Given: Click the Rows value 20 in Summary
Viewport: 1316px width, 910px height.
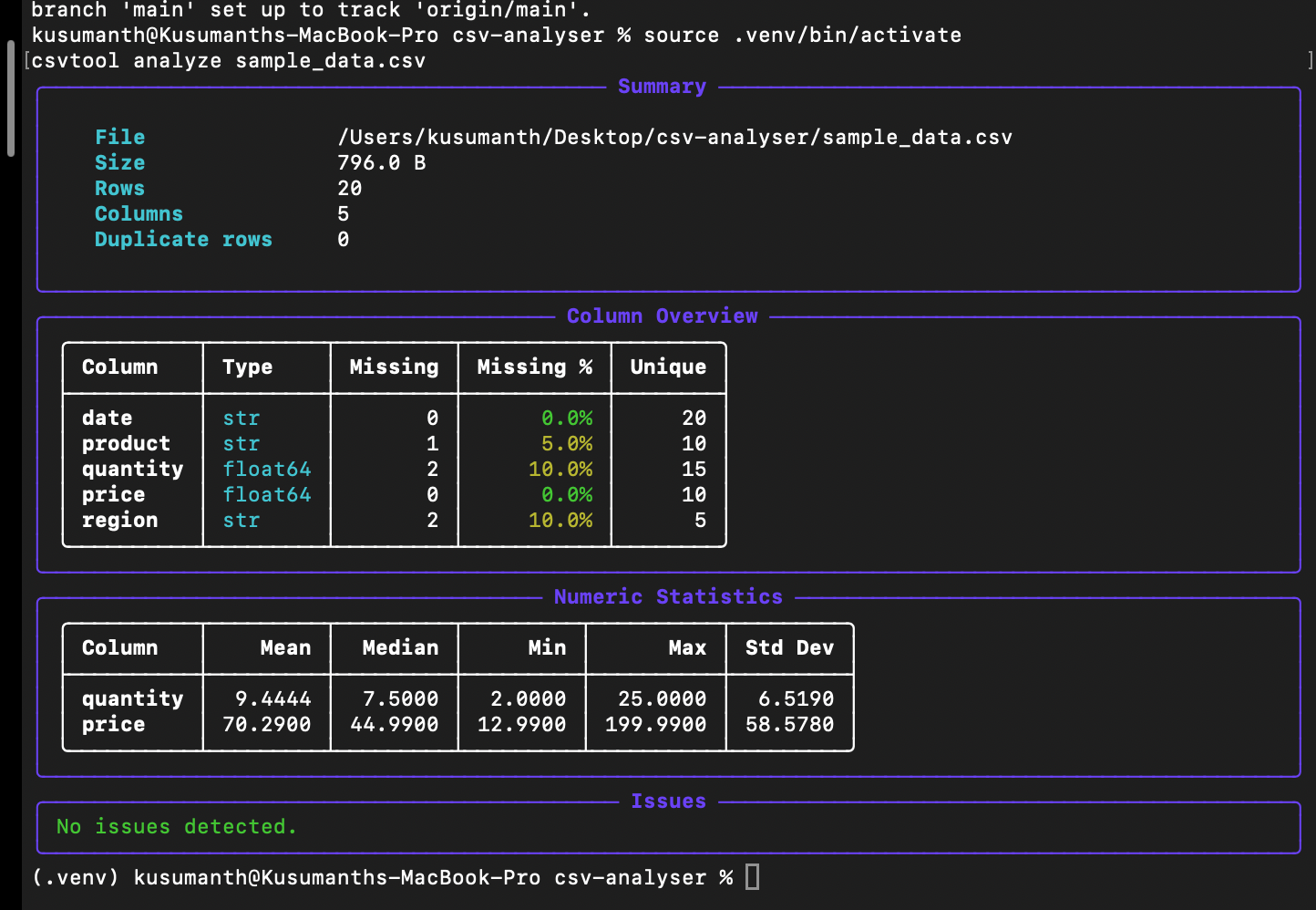Looking at the screenshot, I should tap(350, 189).
